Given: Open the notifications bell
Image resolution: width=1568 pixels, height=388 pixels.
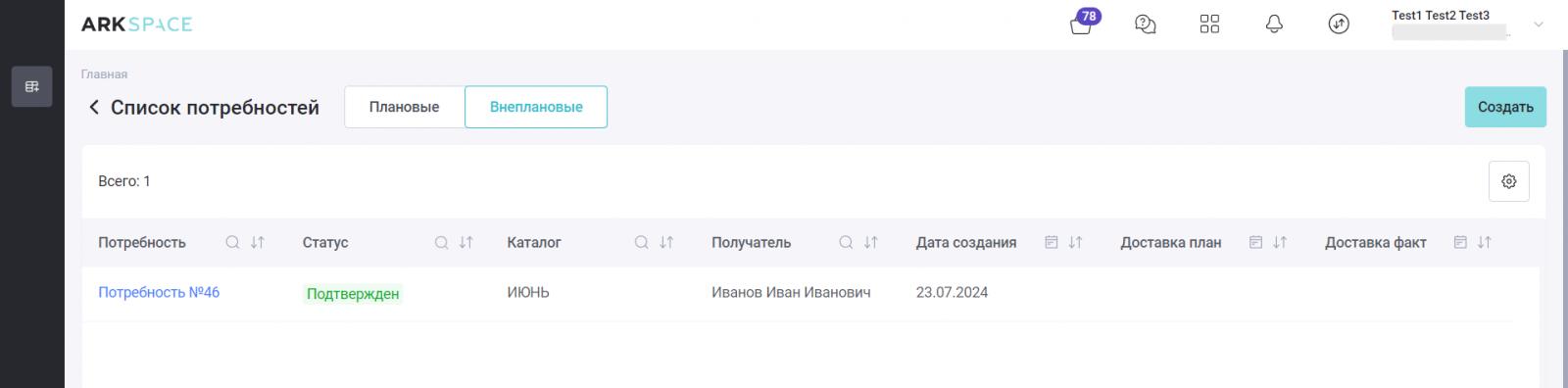Looking at the screenshot, I should [1274, 24].
